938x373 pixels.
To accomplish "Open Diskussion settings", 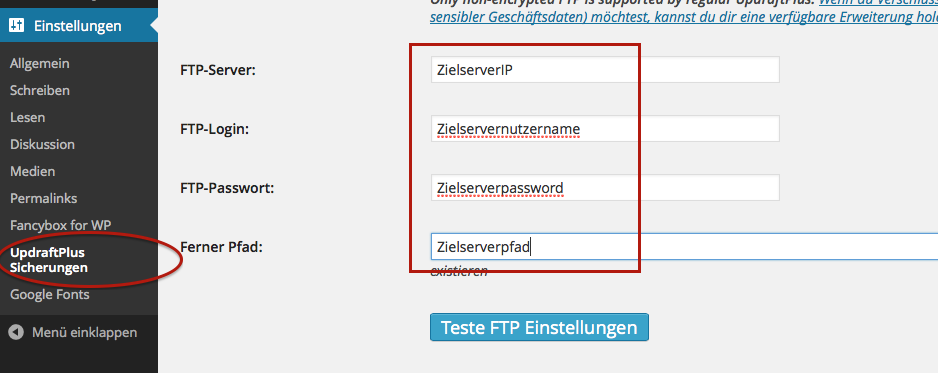I will tap(42, 144).
